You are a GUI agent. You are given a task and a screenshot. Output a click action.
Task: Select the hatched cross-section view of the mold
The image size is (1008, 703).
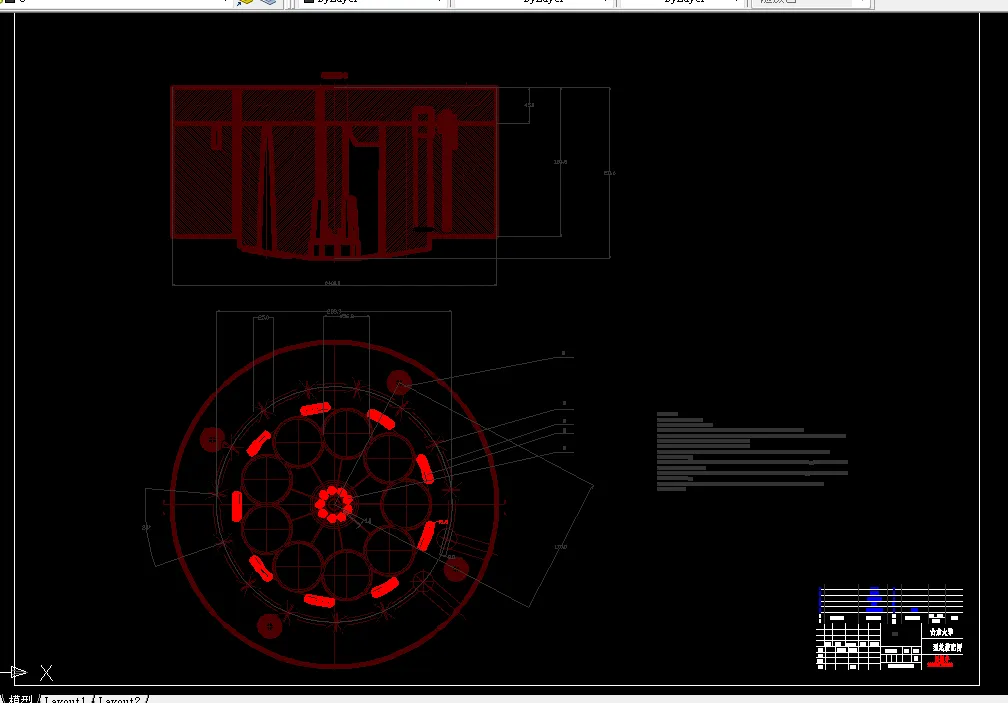pyautogui.click(x=334, y=172)
